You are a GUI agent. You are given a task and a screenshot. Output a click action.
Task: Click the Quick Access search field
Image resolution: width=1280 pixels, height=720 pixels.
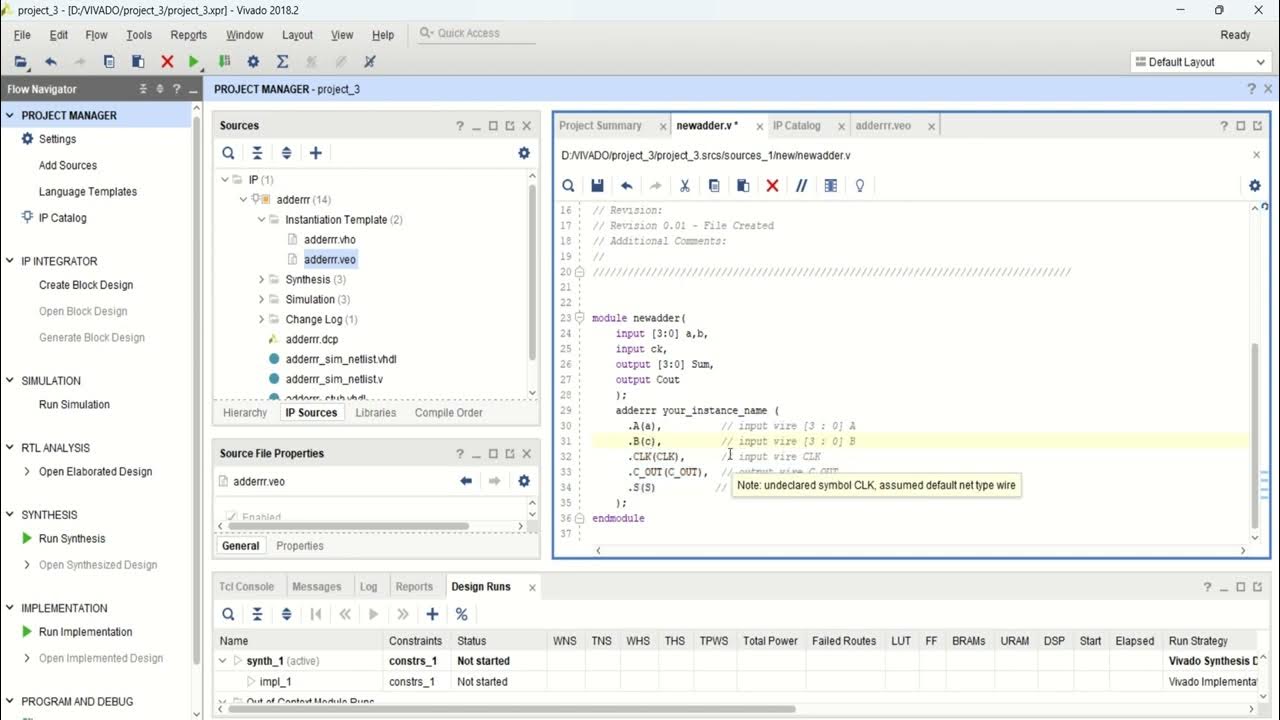point(469,33)
